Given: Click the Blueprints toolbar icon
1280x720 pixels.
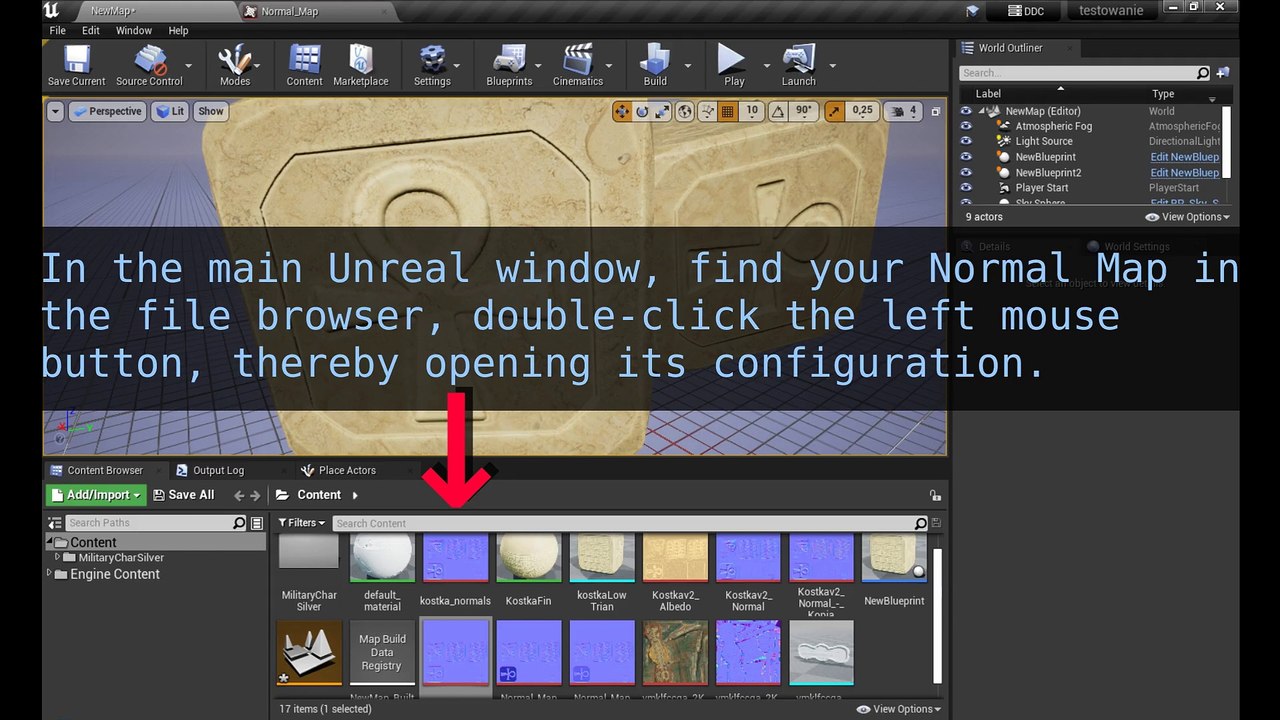Looking at the screenshot, I should click(x=509, y=66).
